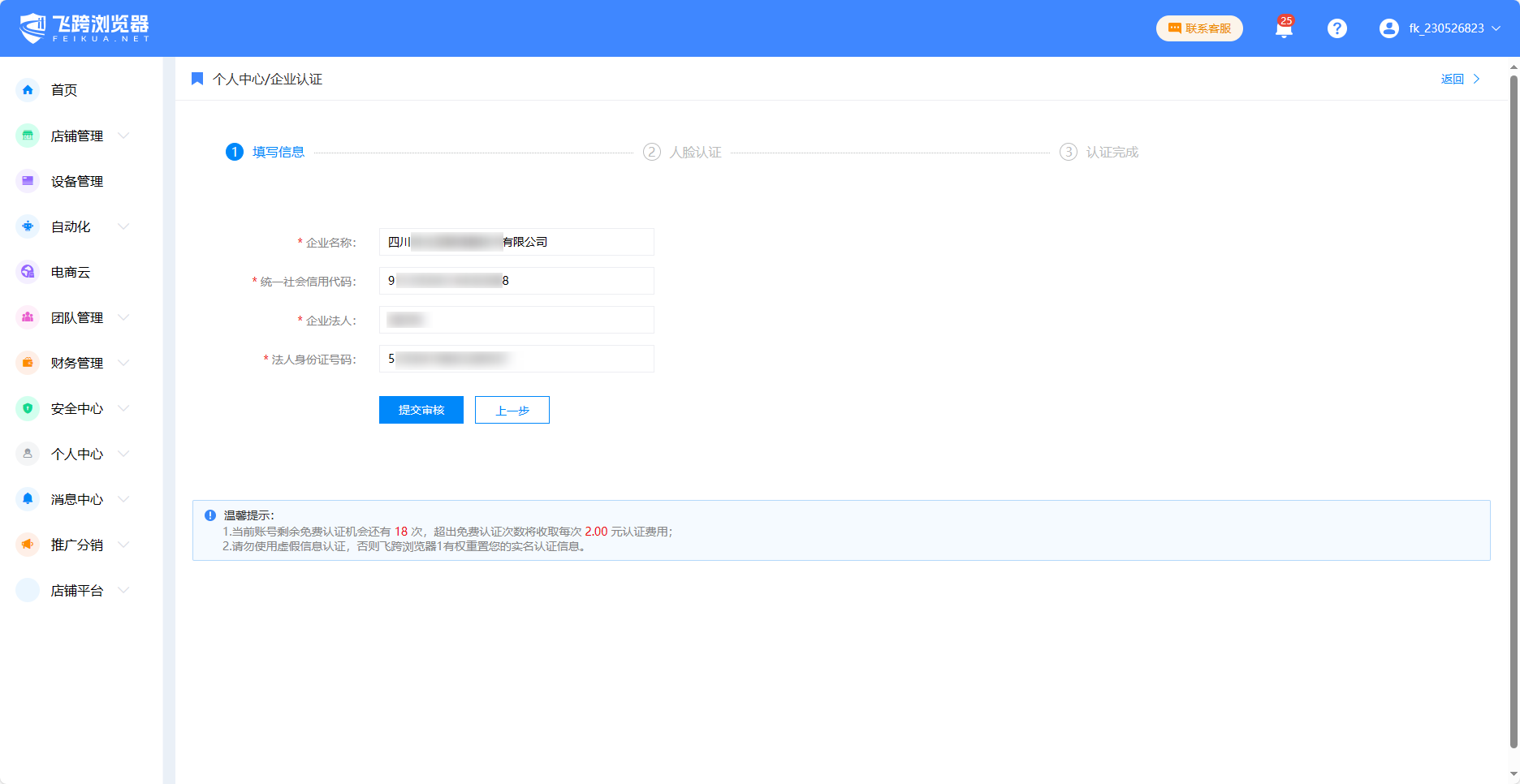
Task: Click the notification bell icon
Action: pyautogui.click(x=1284, y=29)
